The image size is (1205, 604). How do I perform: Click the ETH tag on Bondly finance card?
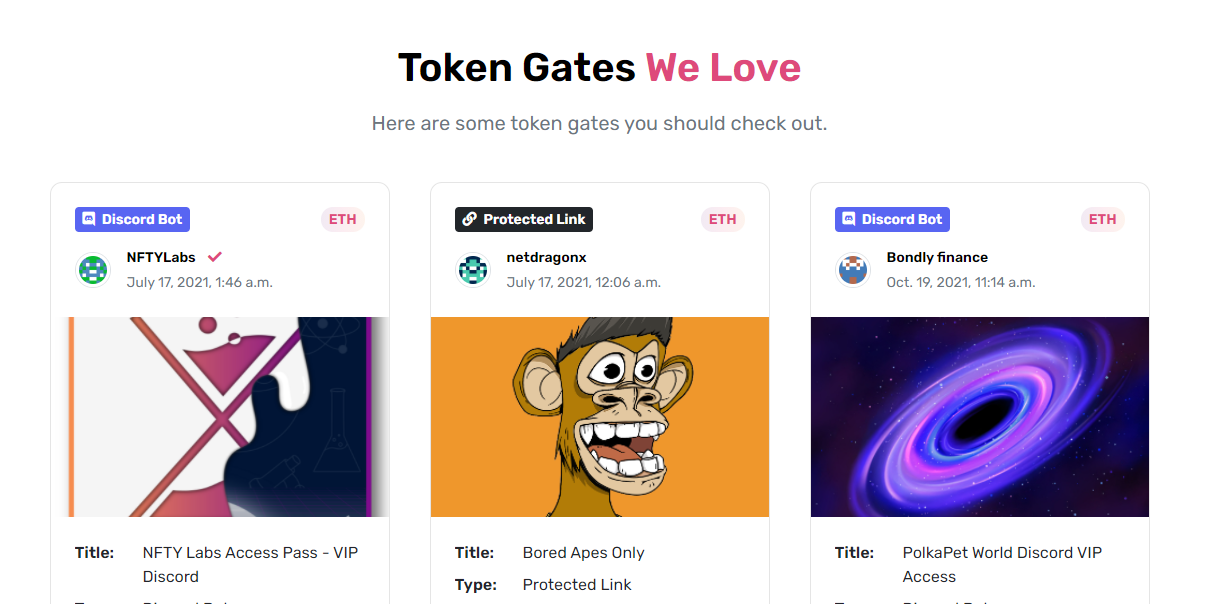[1103, 219]
